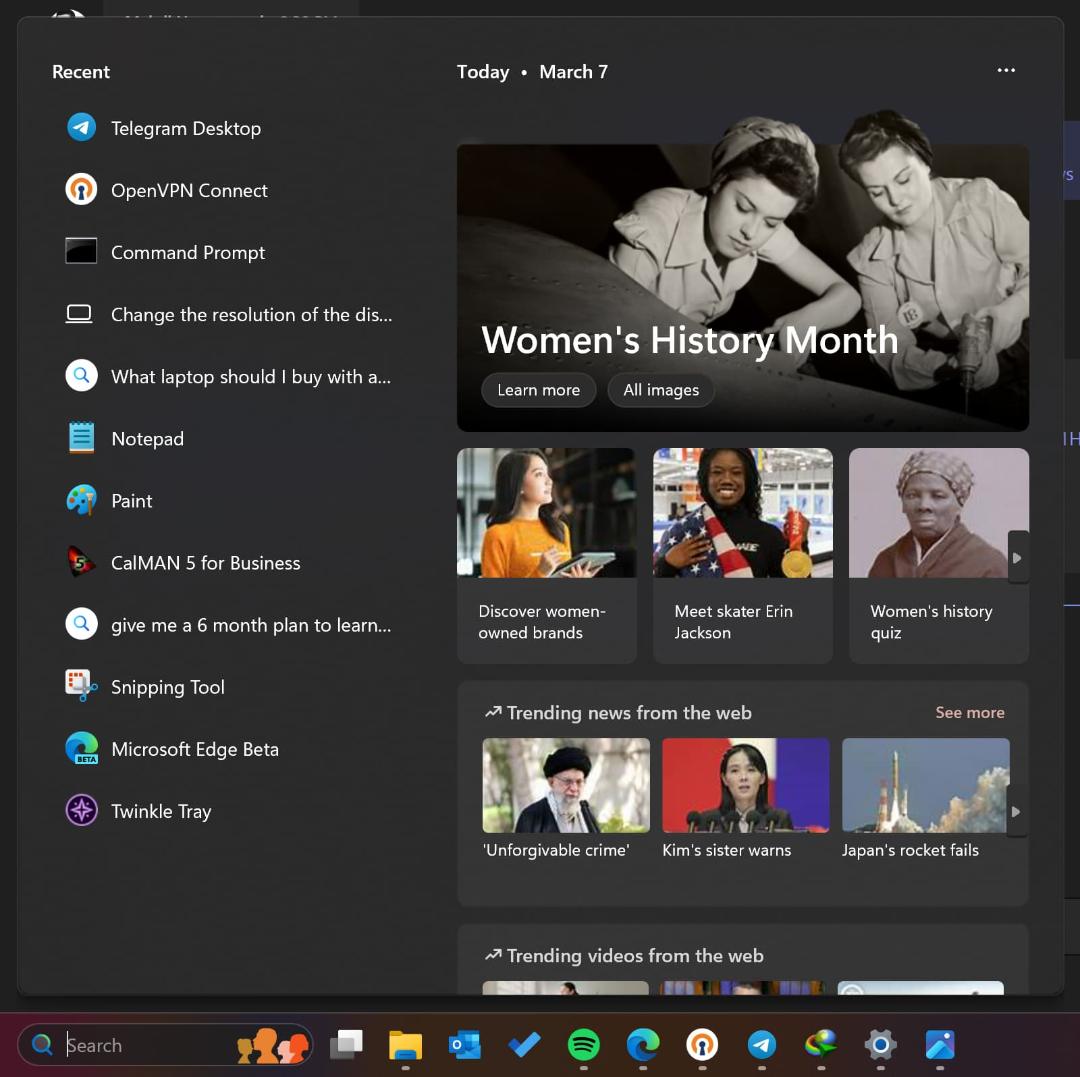The height and width of the screenshot is (1077, 1080).
Task: Click the All images button
Action: coord(661,390)
